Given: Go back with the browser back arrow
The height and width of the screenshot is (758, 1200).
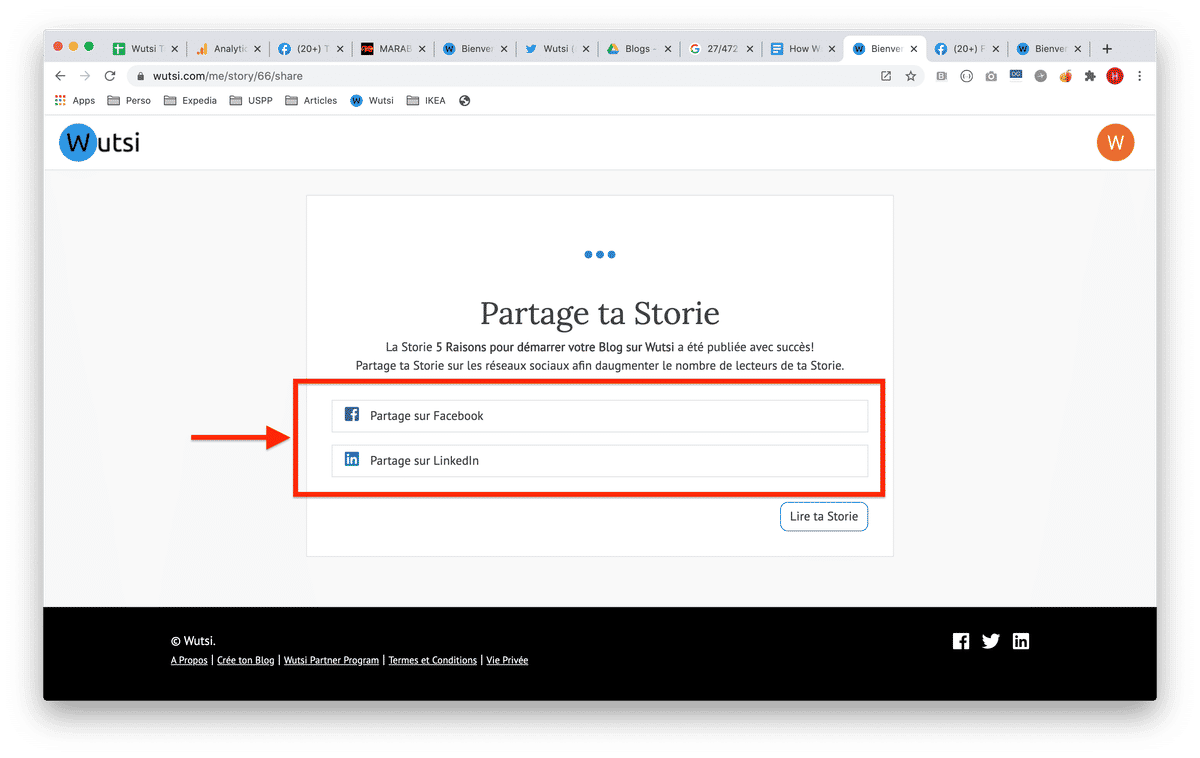Looking at the screenshot, I should (x=60, y=76).
